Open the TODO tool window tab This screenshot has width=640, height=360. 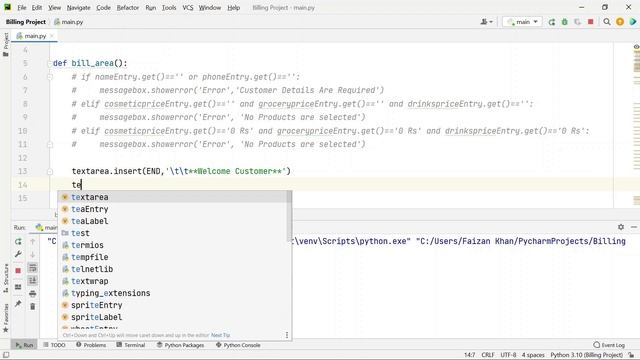[54, 345]
